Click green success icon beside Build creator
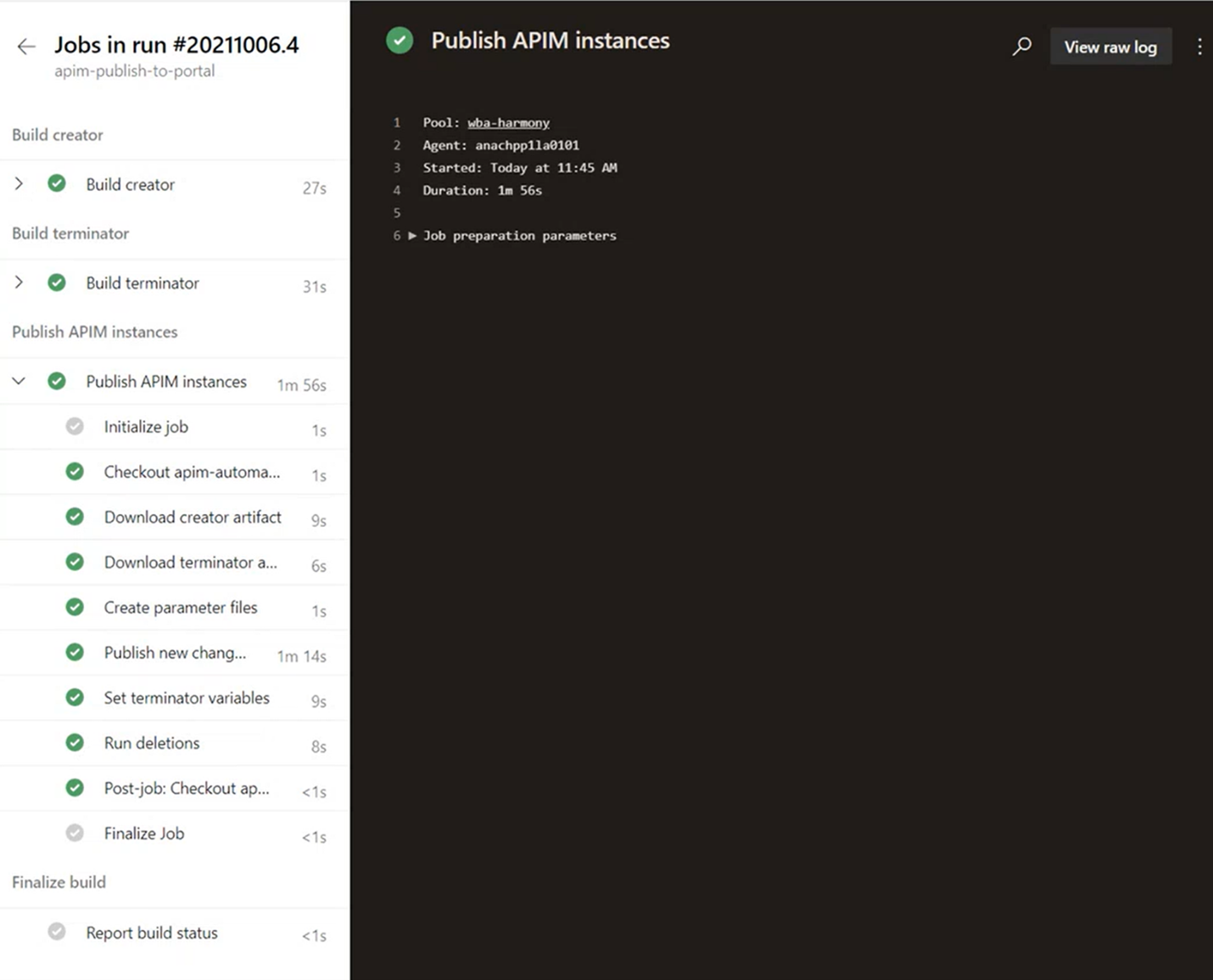 tap(57, 183)
